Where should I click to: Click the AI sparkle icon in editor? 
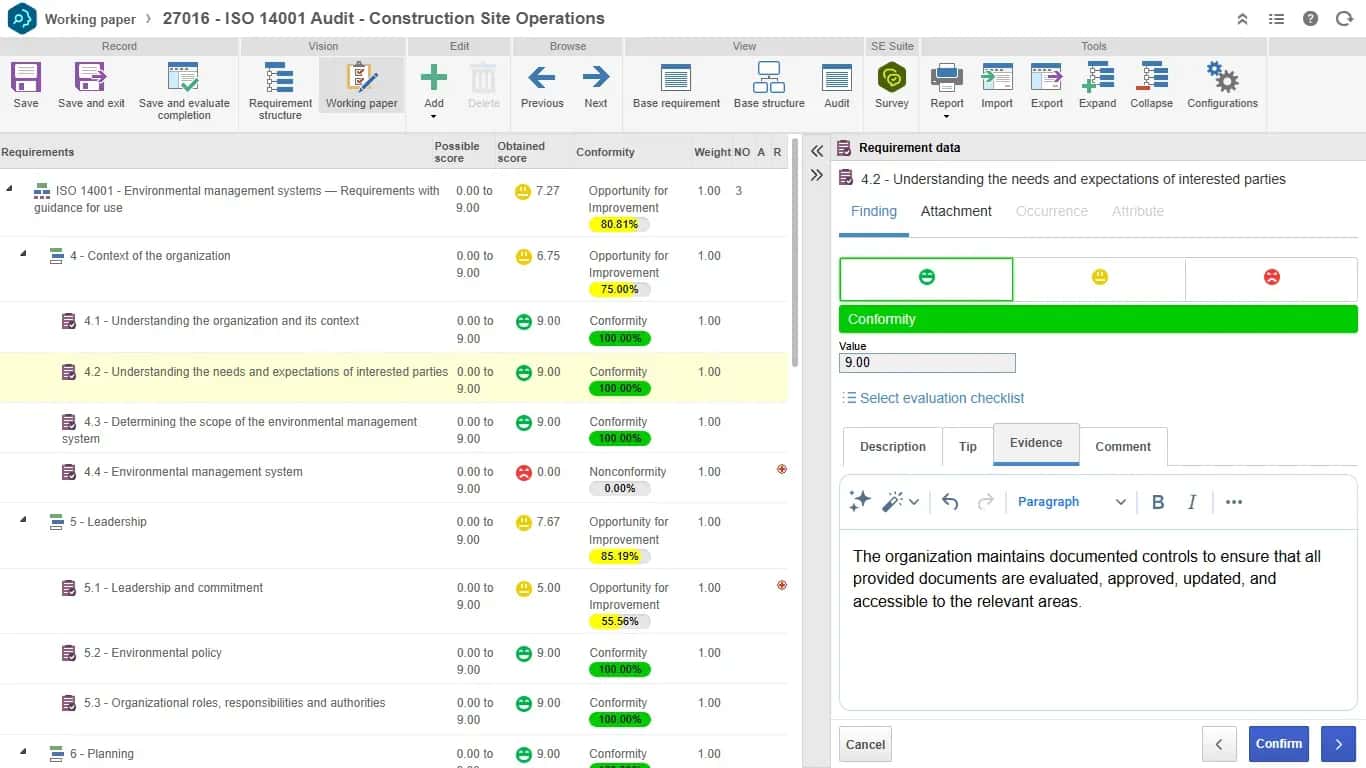(860, 502)
